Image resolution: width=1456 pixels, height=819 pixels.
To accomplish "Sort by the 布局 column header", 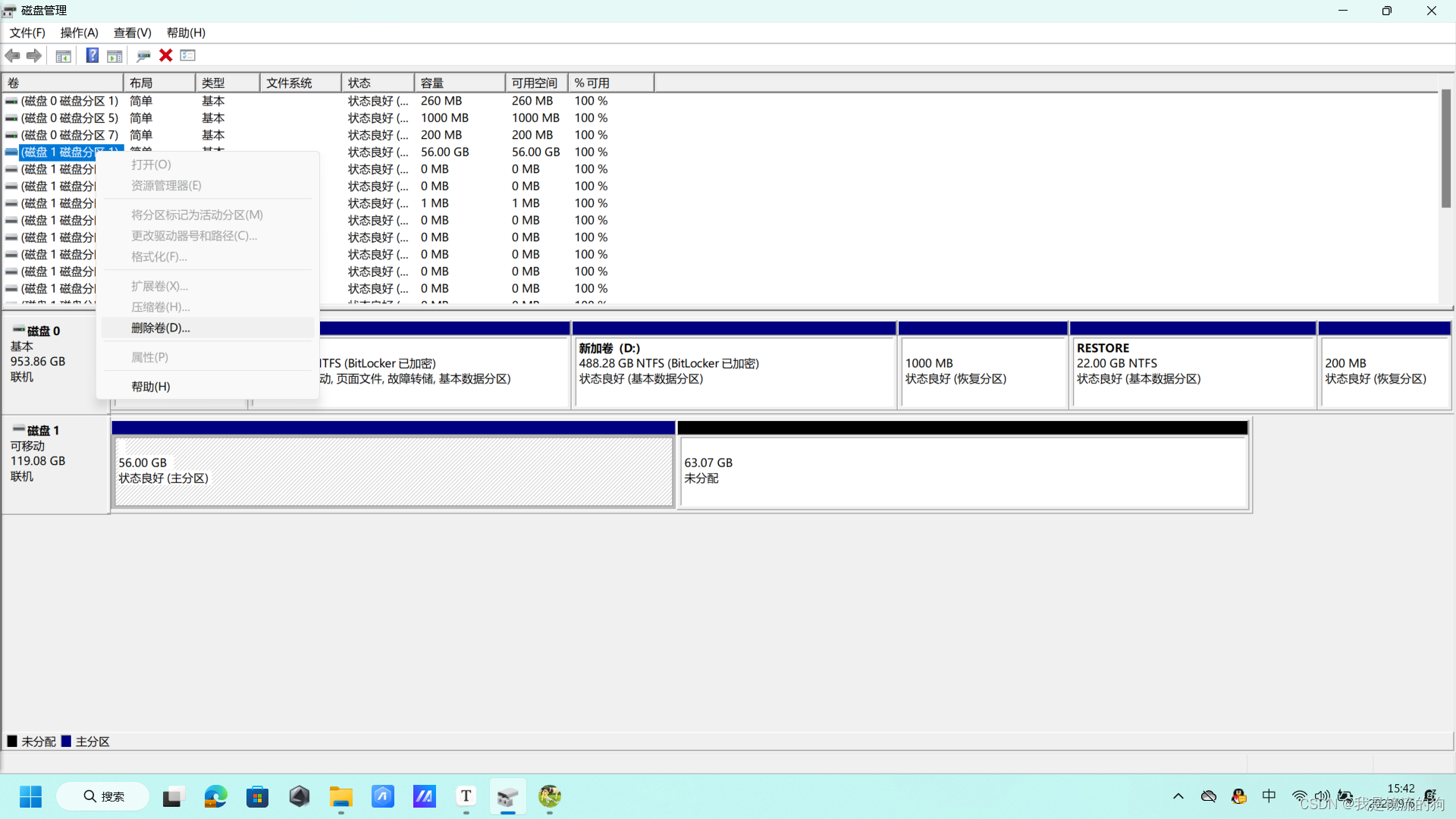I will (159, 83).
